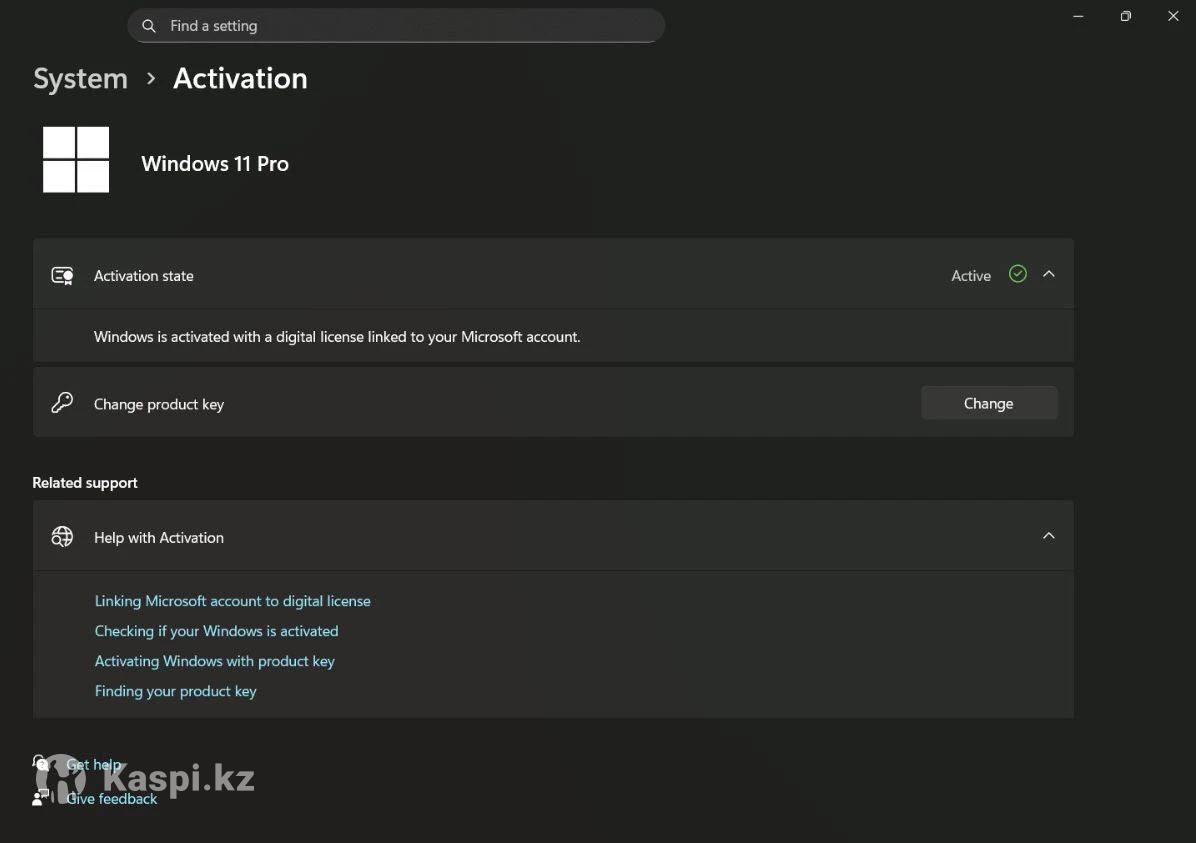The height and width of the screenshot is (843, 1196).
Task: Click the Activation state row label
Action: pyautogui.click(x=144, y=276)
